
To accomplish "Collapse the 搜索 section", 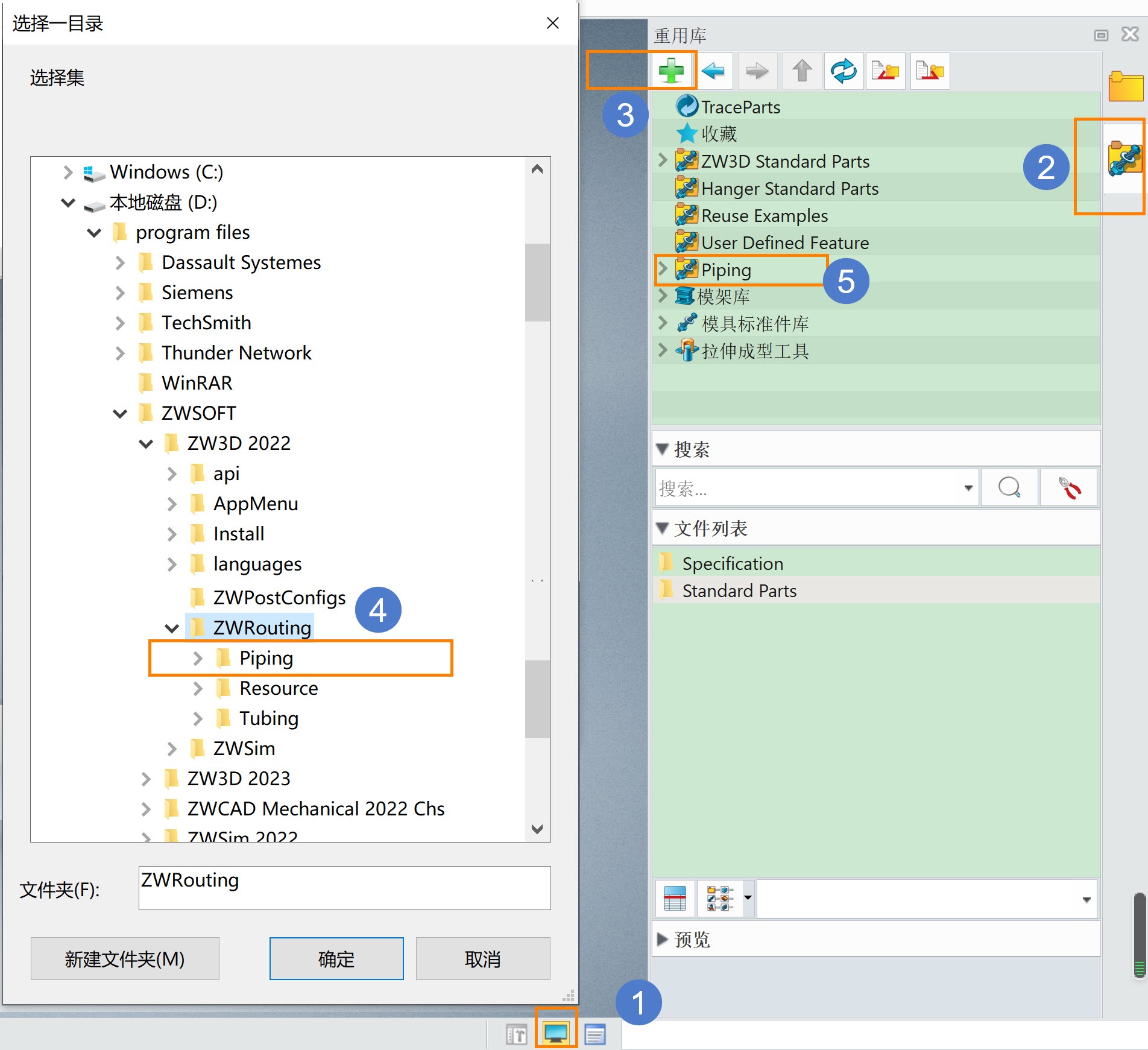I will point(663,449).
